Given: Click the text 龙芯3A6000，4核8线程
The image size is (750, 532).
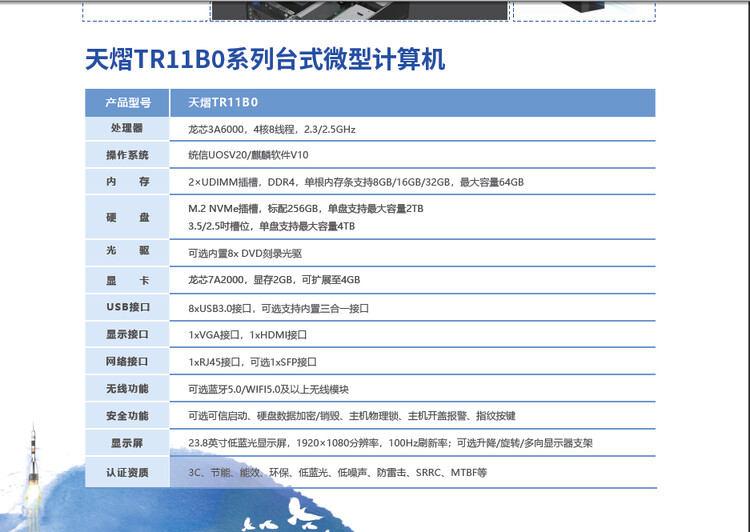Looking at the screenshot, I should click(241, 129).
